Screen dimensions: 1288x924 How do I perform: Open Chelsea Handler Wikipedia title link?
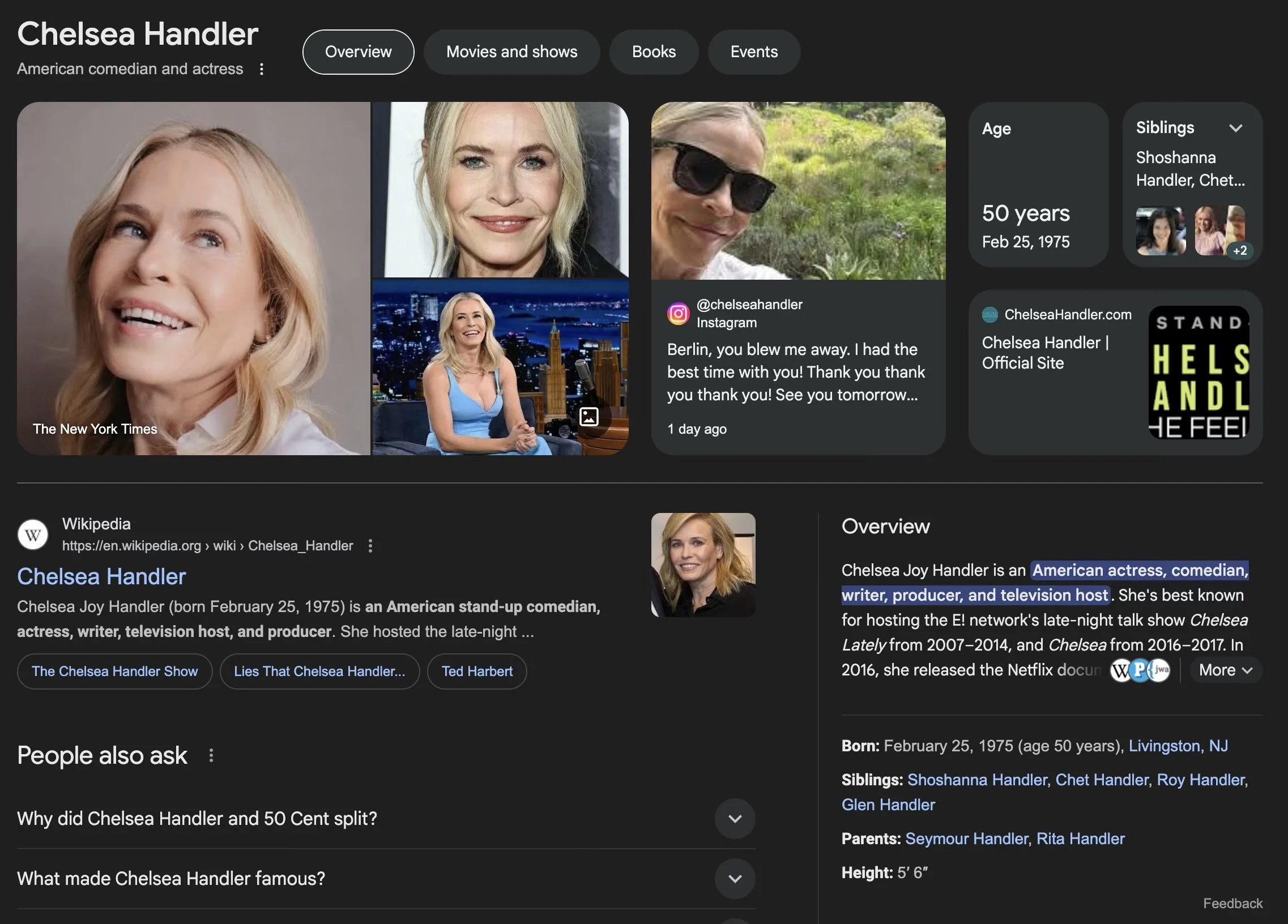tap(101, 576)
